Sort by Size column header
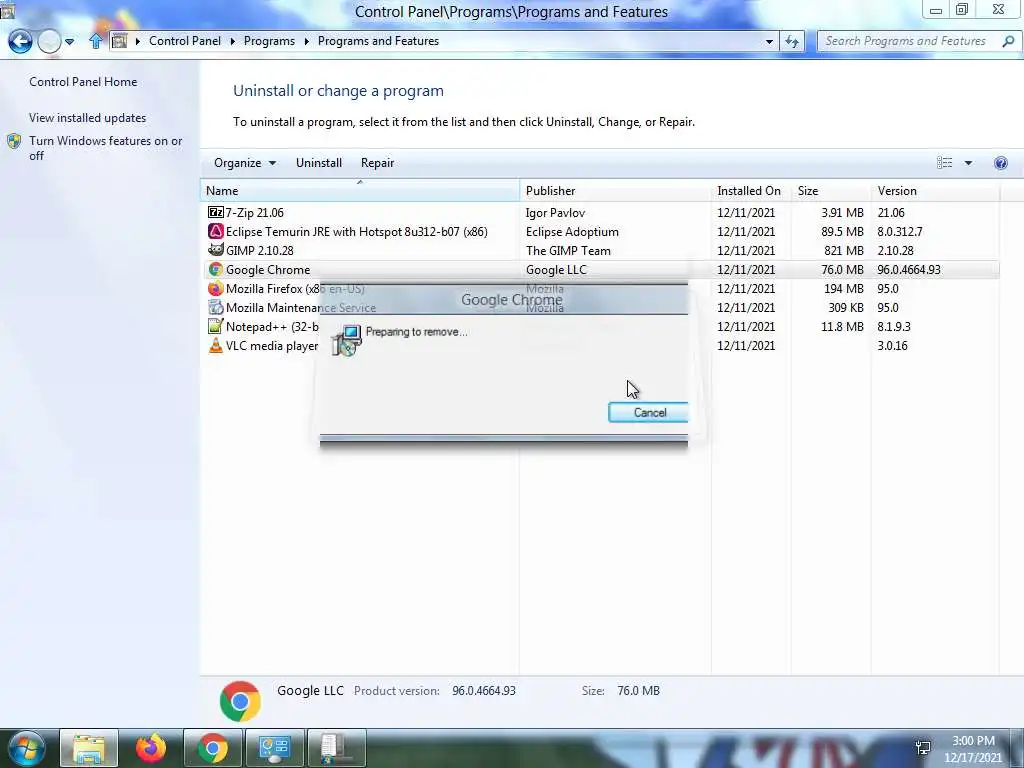This screenshot has width=1024, height=768. click(831, 191)
